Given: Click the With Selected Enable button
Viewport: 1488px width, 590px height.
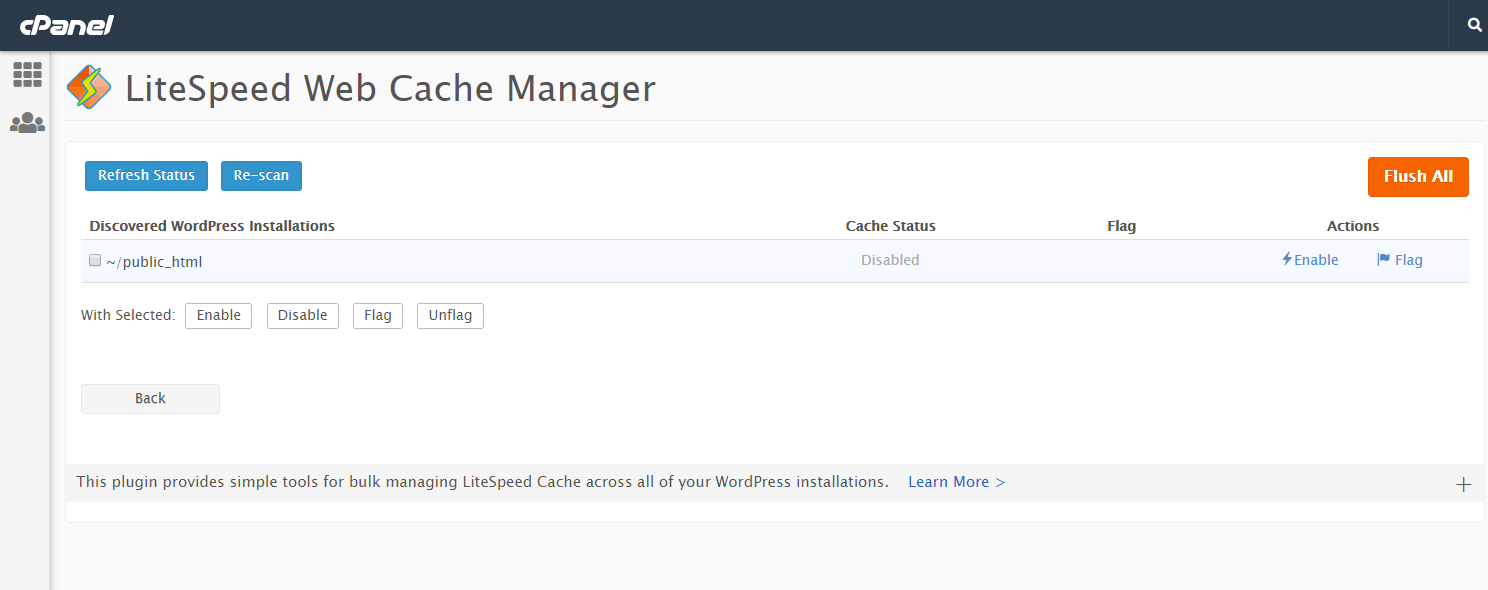Looking at the screenshot, I should pos(218,315).
